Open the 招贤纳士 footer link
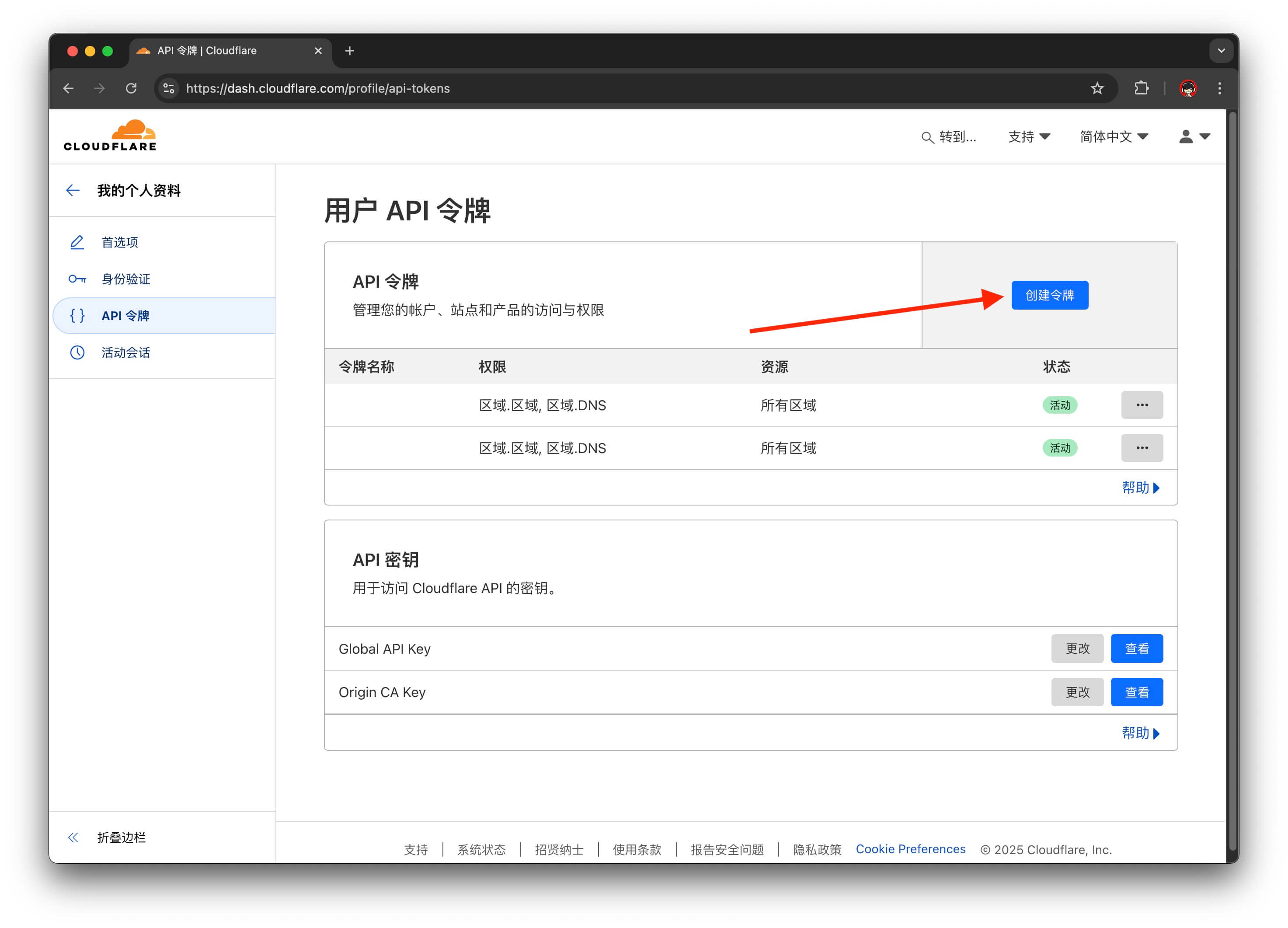Screen dimensions: 1288x928 click(x=559, y=850)
